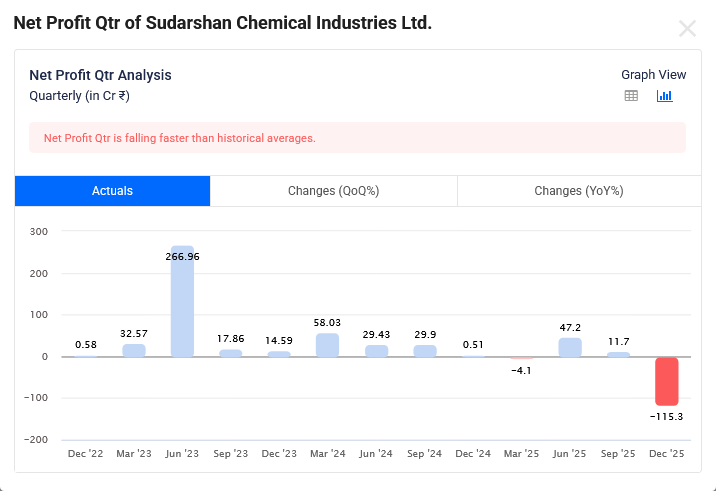Screen dimensions: 716x491
Task: Switch to the table view icon
Action: click(631, 96)
